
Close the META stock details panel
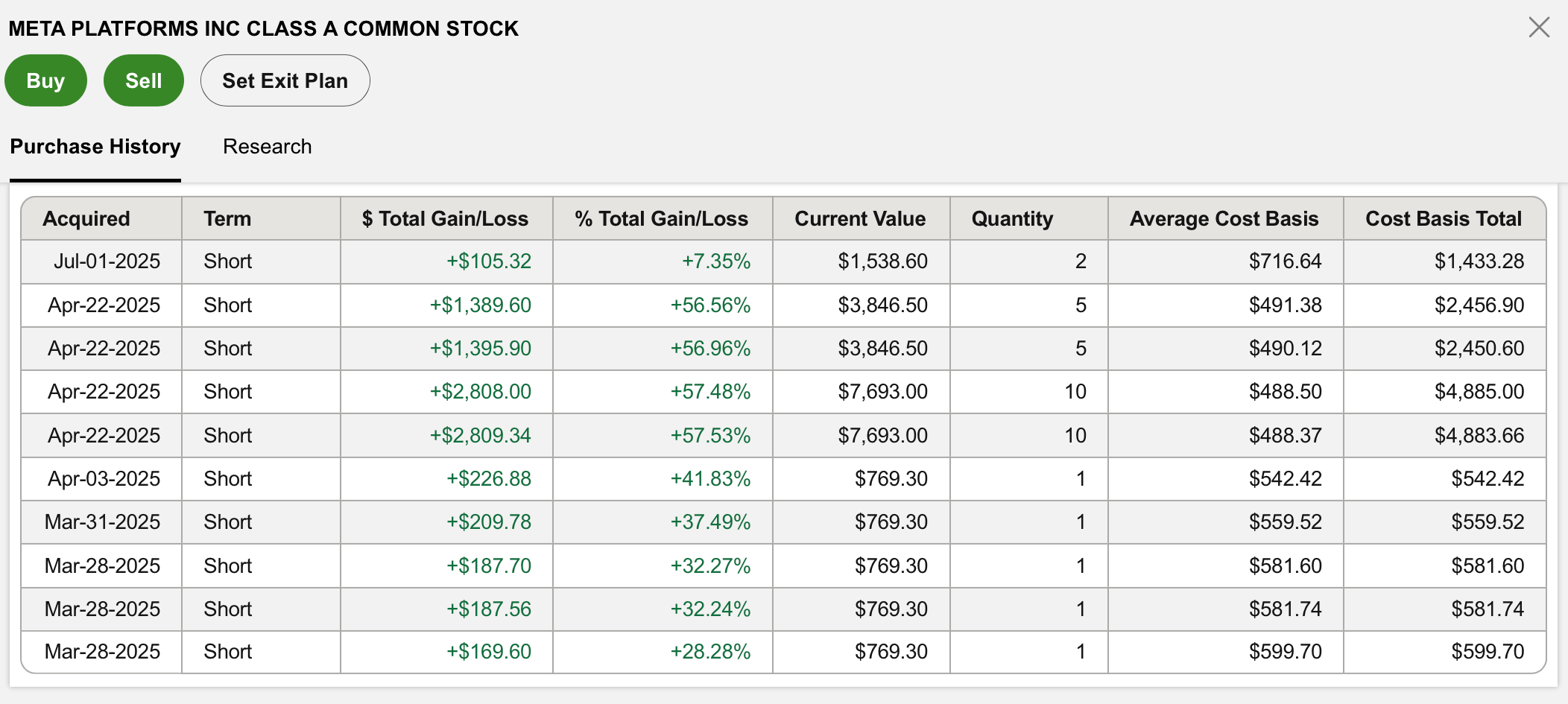point(1538,28)
